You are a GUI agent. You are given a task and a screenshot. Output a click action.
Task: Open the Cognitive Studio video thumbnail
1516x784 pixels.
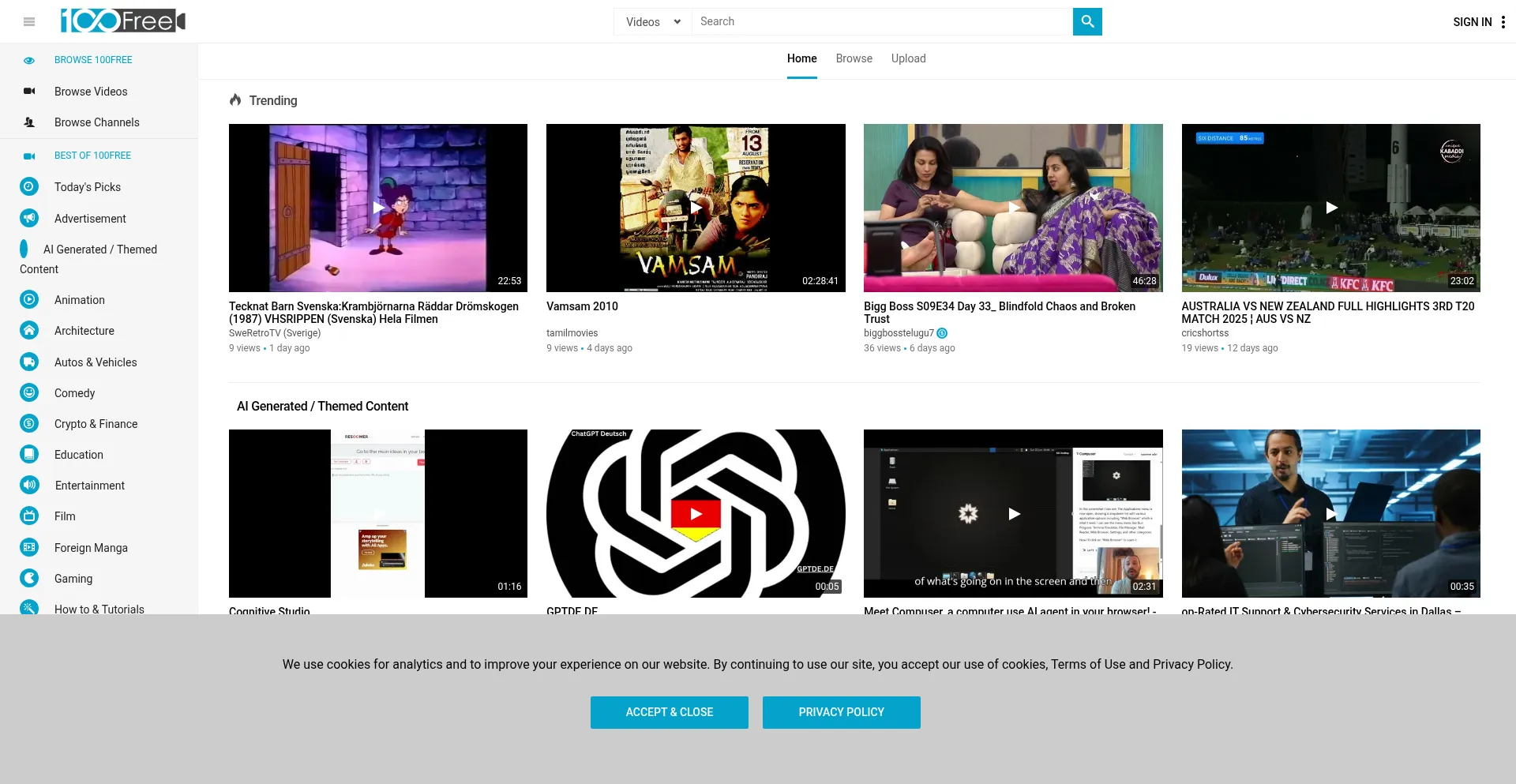(378, 513)
